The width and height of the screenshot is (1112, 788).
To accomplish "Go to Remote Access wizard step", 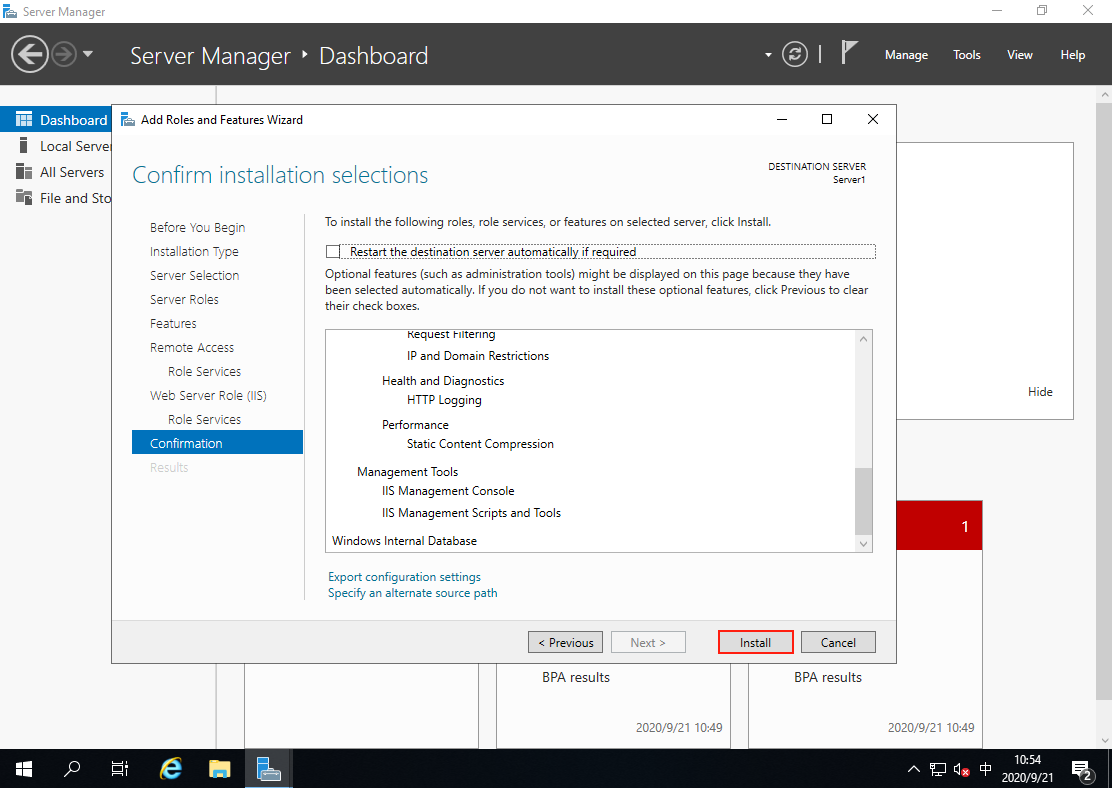I will point(191,348).
